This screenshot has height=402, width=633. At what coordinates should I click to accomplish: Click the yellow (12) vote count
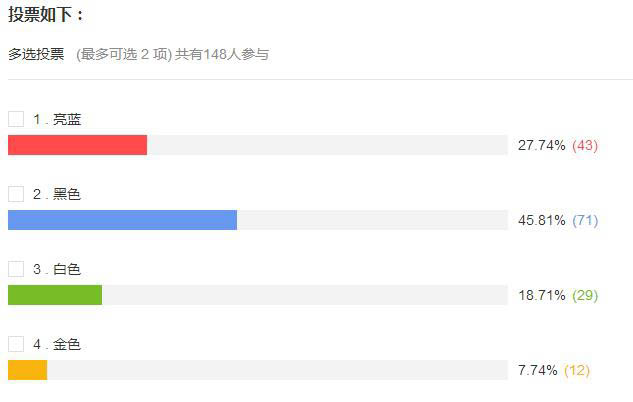pyautogui.click(x=577, y=370)
